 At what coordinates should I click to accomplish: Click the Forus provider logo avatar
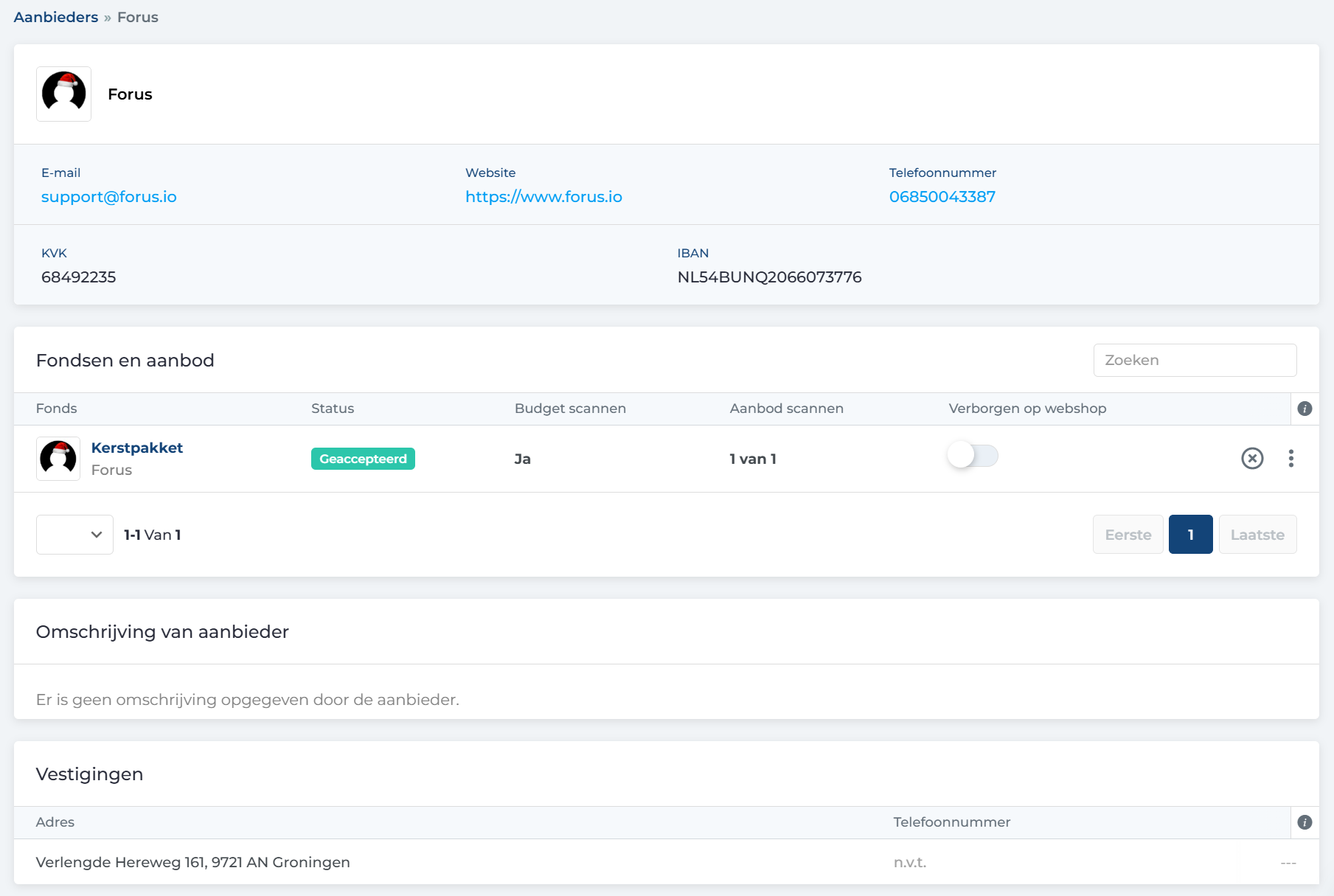coord(64,94)
